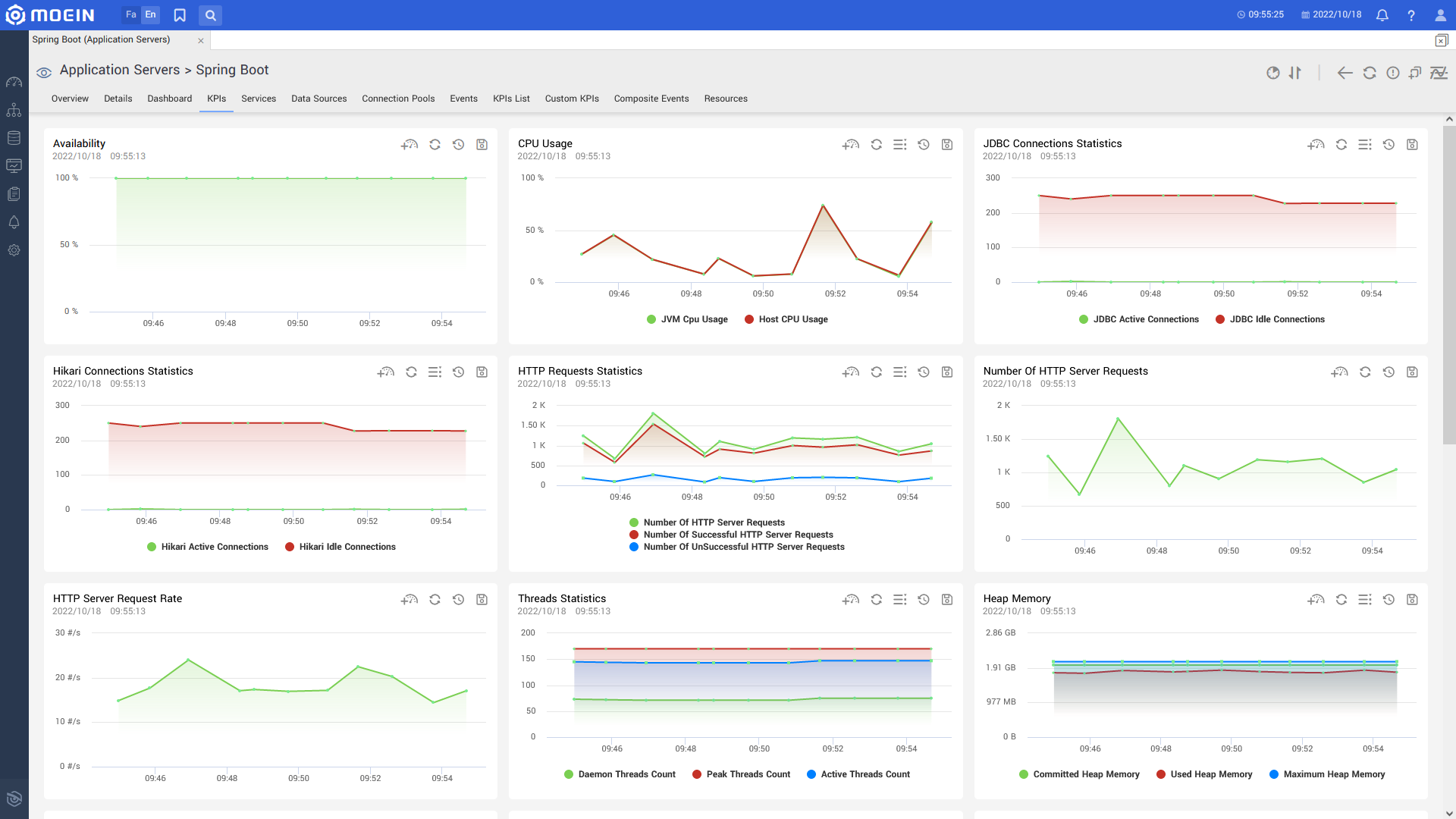Viewport: 1456px width, 819px height.
Task: Open the alarm bell icon in the sidebar
Action: tap(14, 222)
